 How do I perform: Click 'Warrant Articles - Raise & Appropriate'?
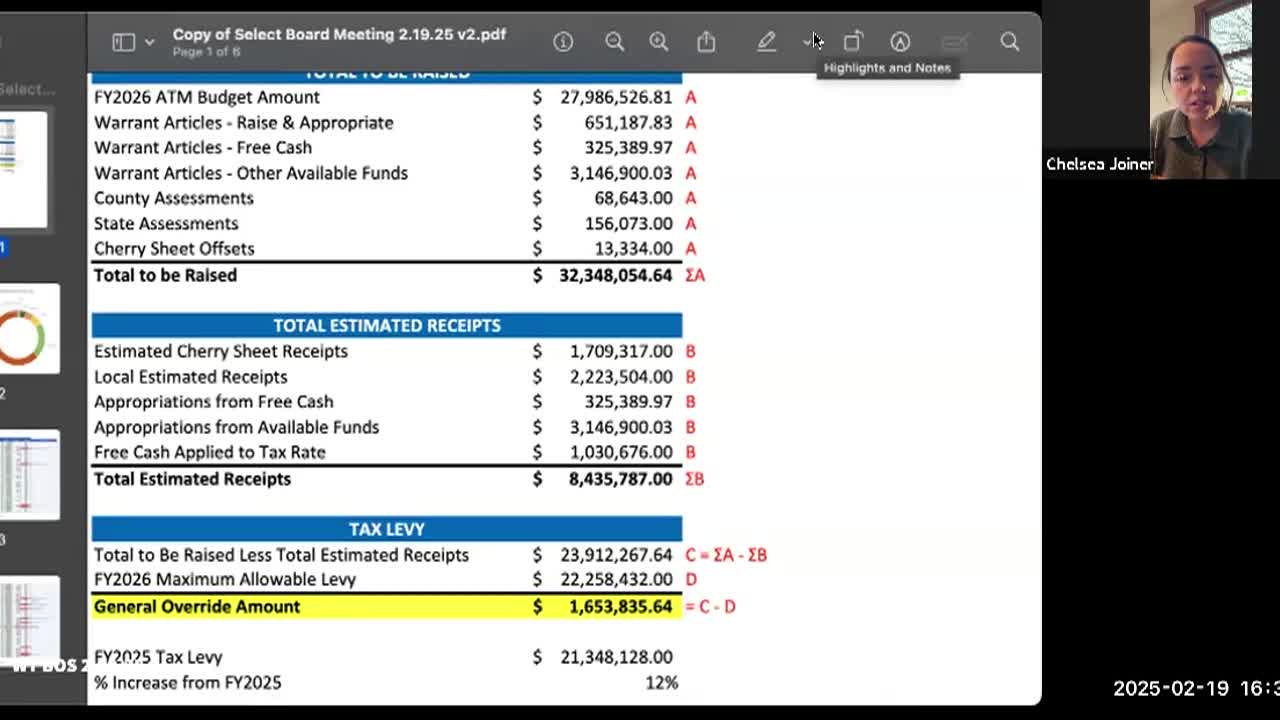pos(244,122)
